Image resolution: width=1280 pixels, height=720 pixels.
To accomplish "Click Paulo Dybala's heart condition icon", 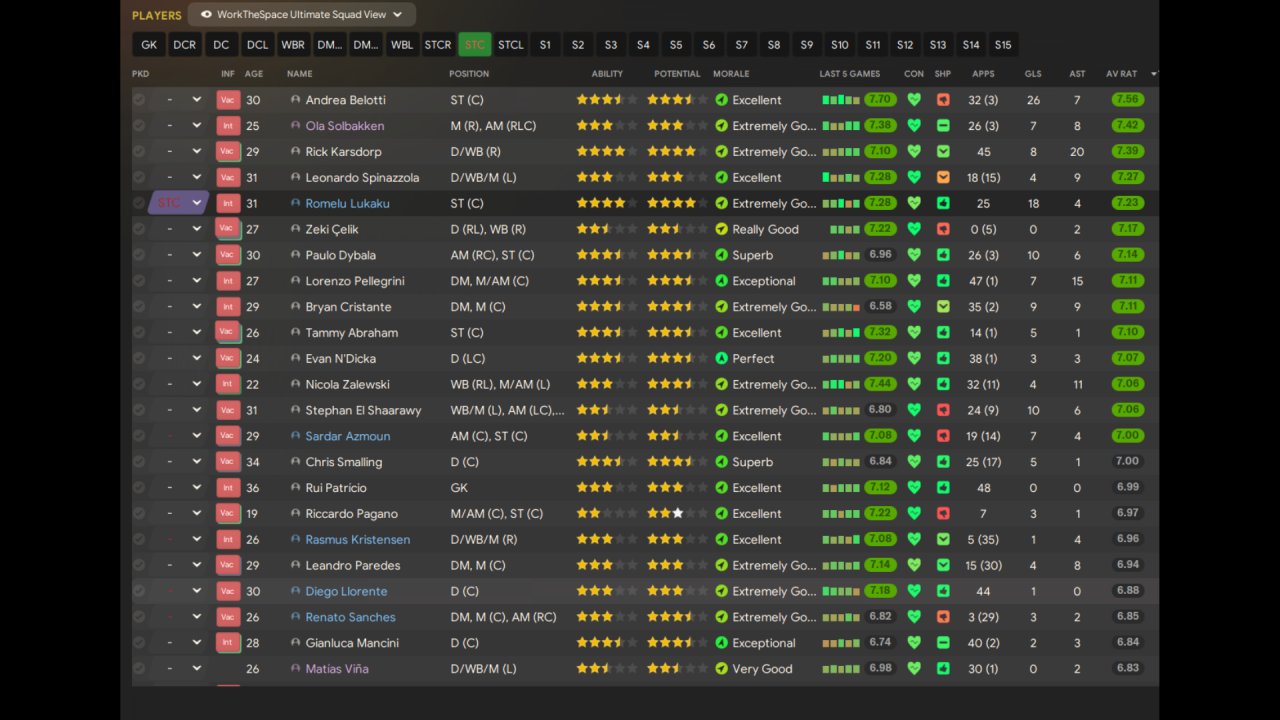I will coord(914,255).
